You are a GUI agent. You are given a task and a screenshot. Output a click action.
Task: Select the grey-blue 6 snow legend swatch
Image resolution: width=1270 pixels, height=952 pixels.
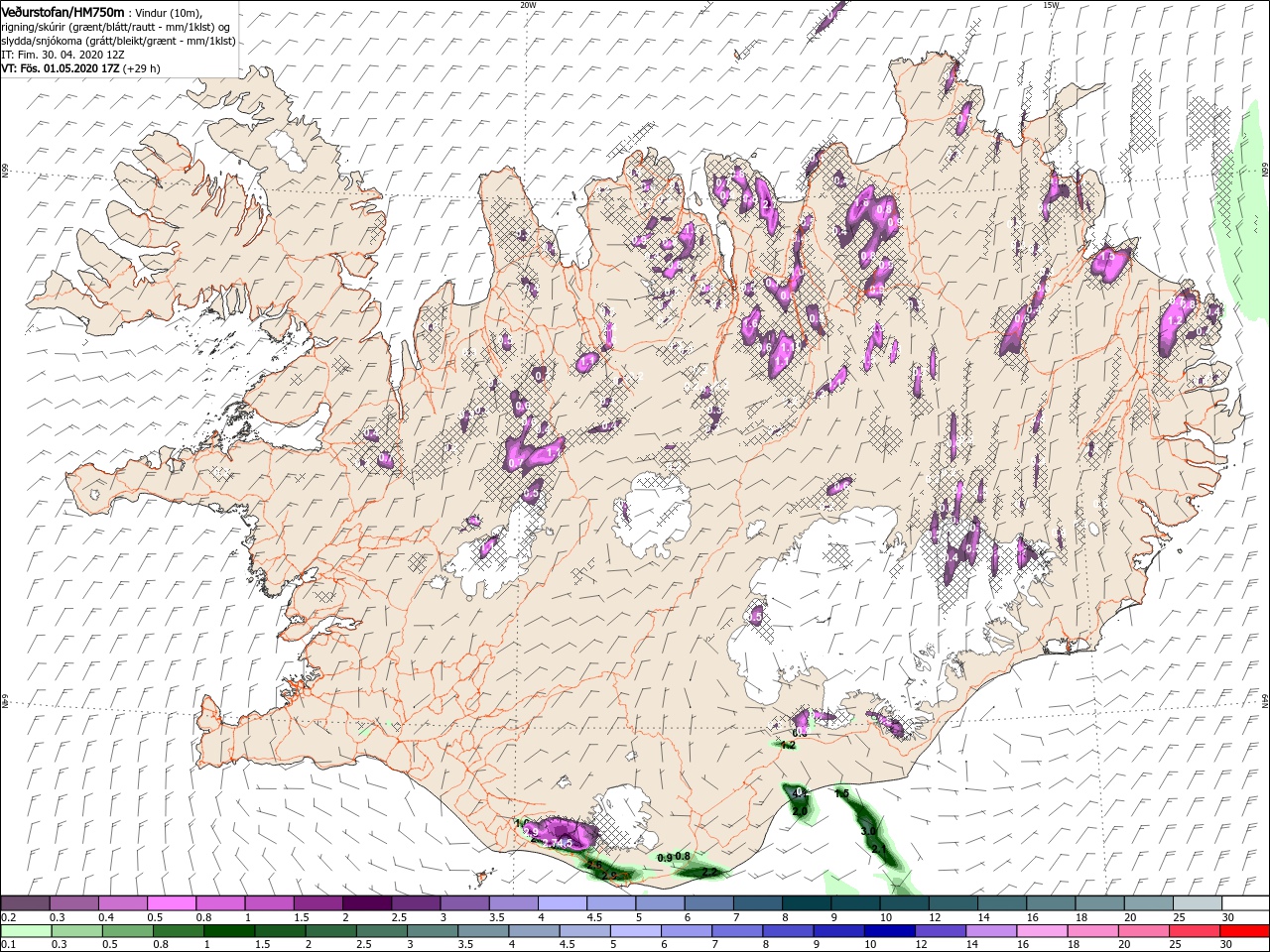point(707,903)
